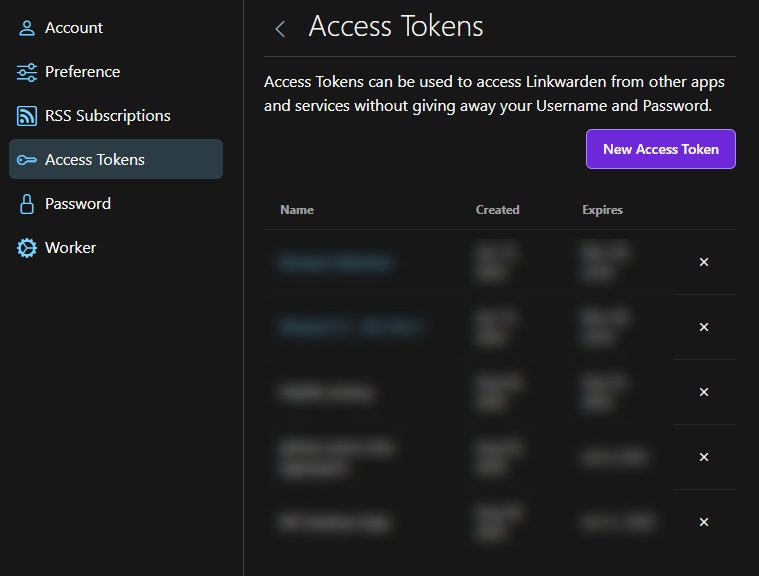Click the Password lock icon
This screenshot has width=759, height=576.
click(x=27, y=204)
